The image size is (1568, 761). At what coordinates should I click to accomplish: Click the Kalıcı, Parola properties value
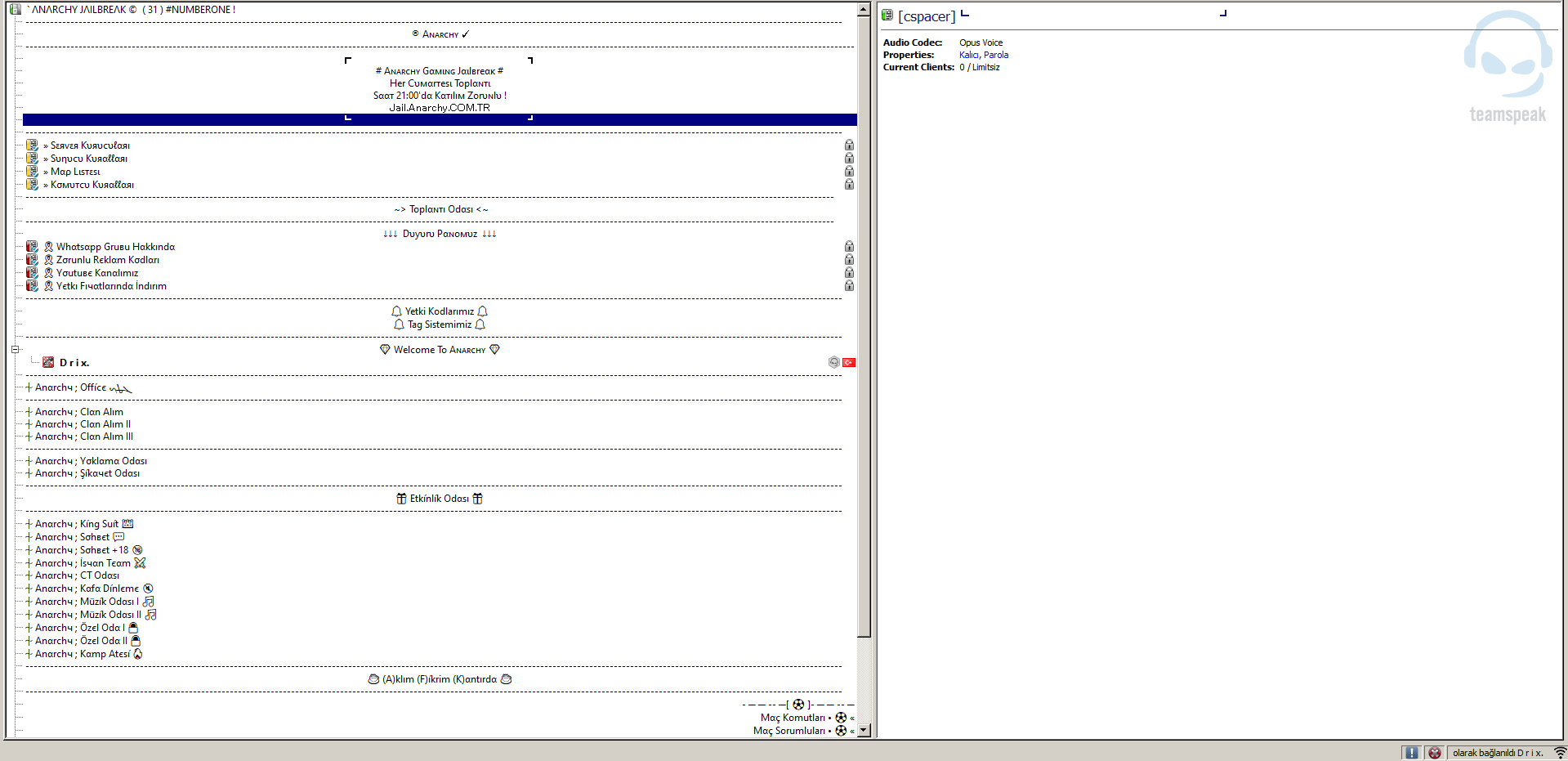[x=984, y=55]
